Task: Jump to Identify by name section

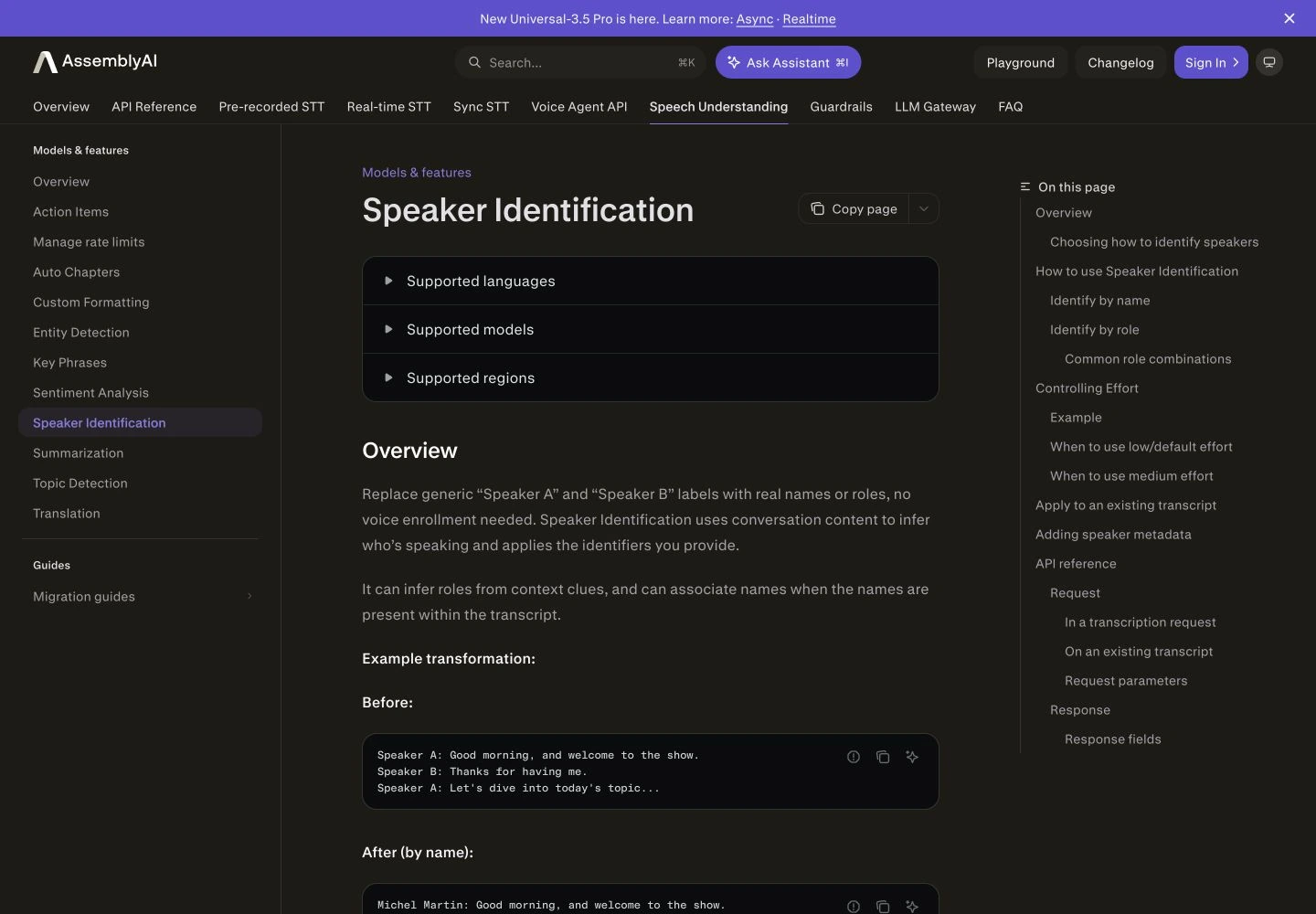Action: (x=1100, y=300)
